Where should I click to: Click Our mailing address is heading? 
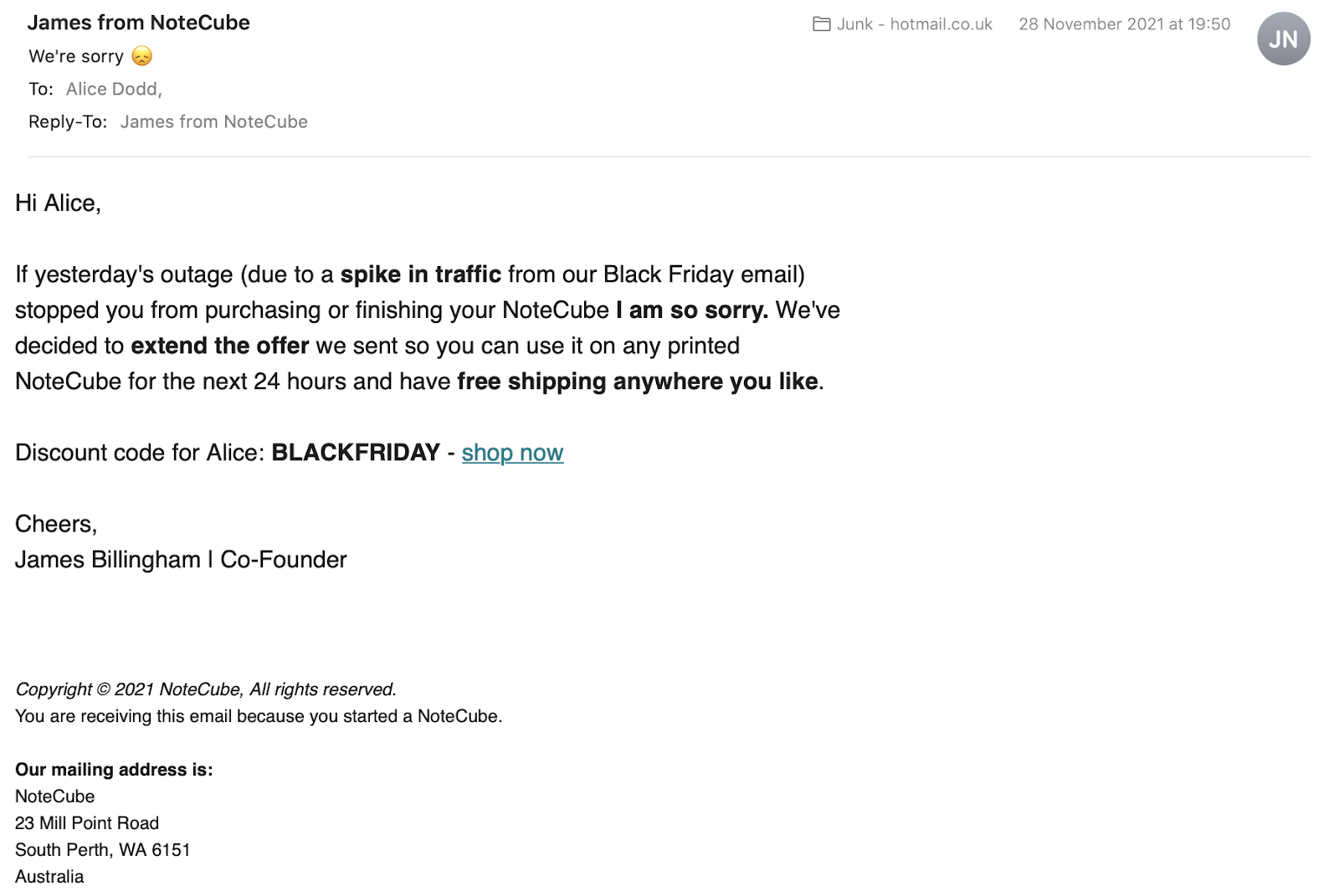114,770
